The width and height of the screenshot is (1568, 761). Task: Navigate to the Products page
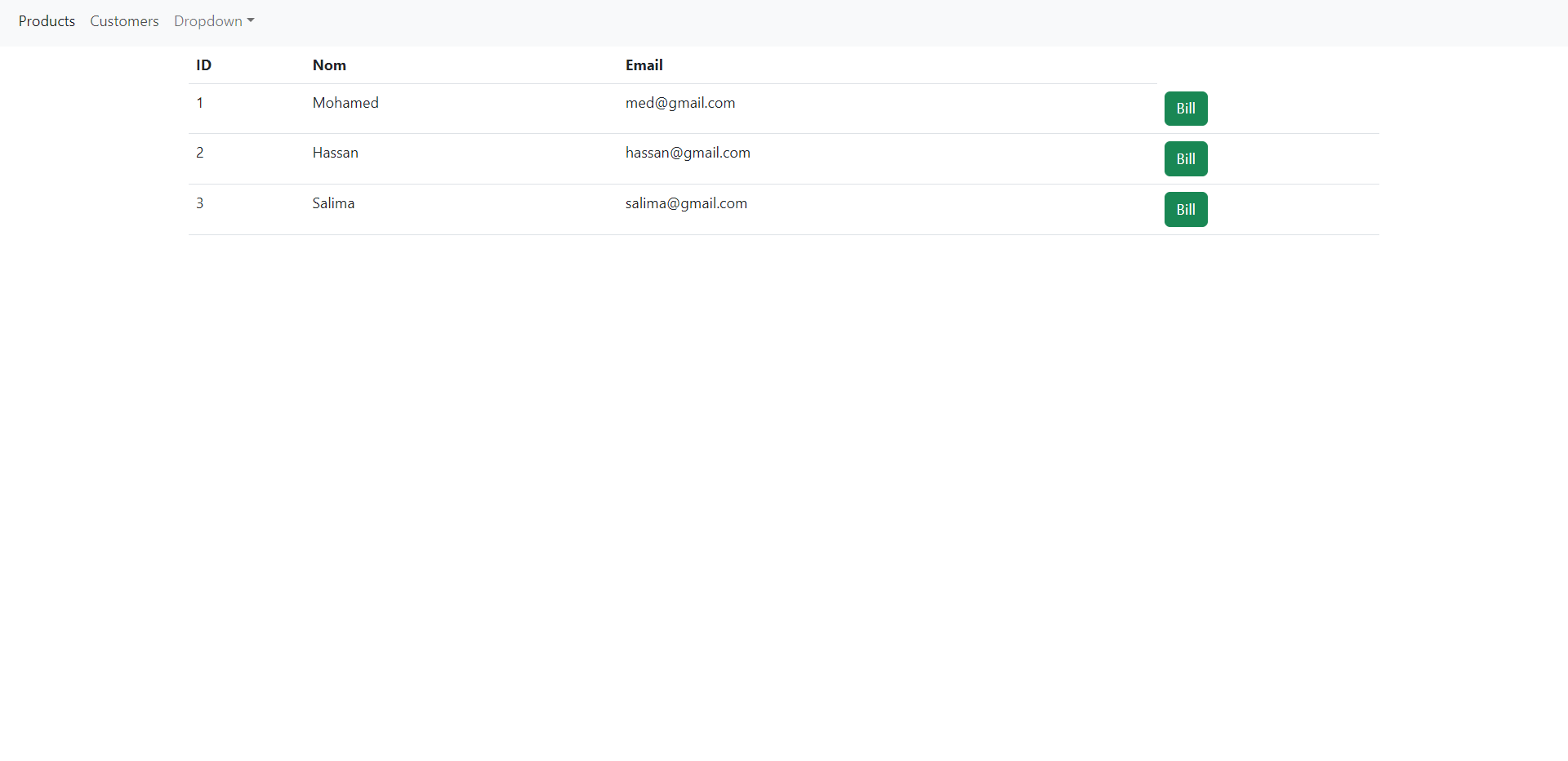click(x=47, y=20)
